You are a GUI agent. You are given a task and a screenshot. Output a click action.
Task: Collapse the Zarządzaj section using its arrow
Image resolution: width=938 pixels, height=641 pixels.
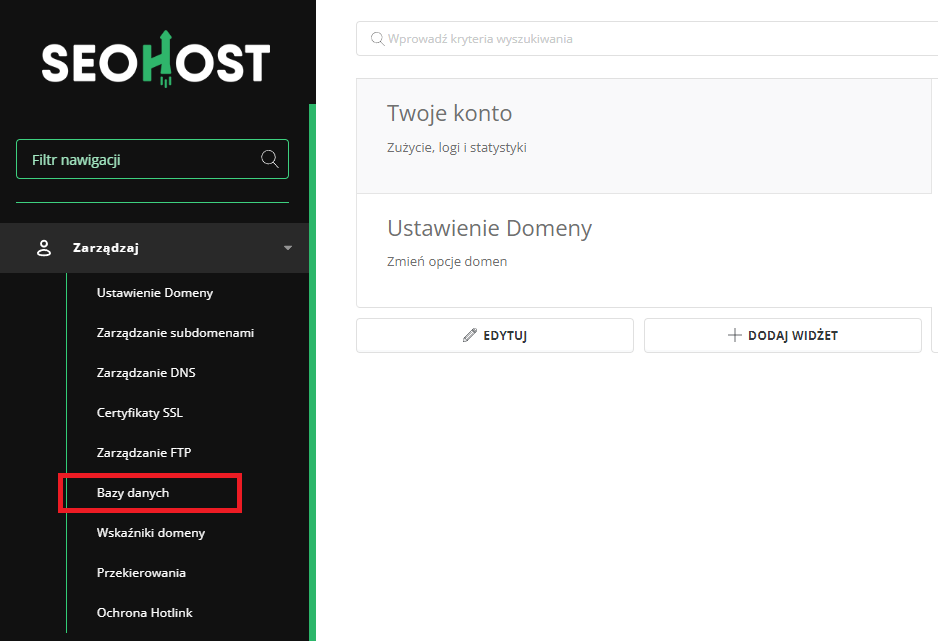288,248
